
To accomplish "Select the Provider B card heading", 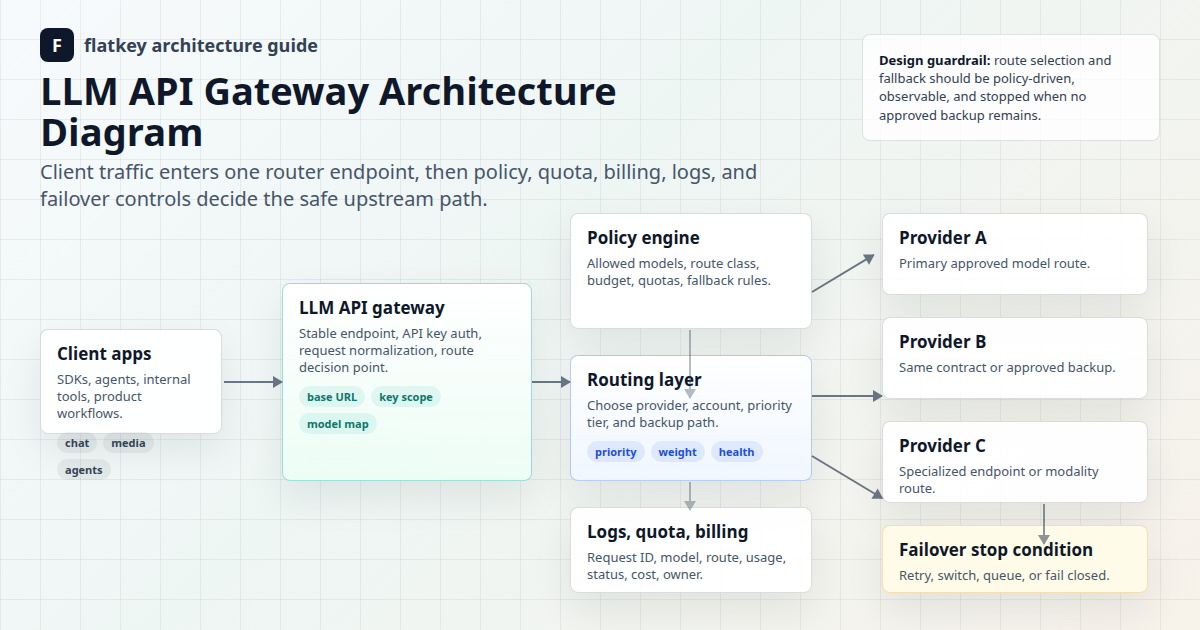I will 943,342.
